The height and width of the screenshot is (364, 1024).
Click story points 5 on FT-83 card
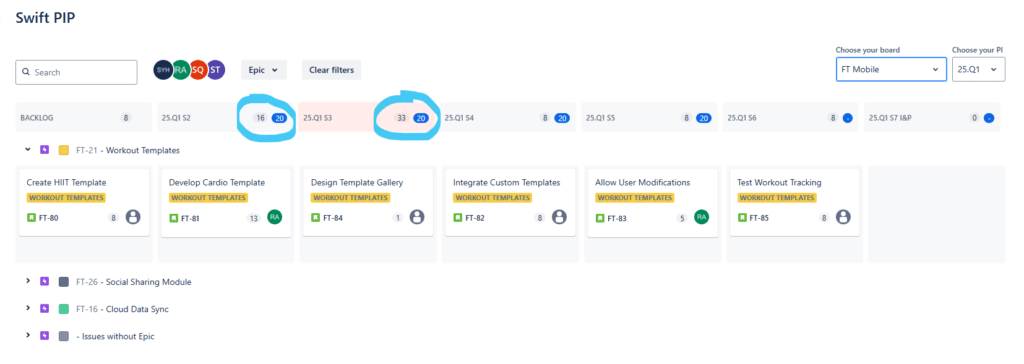[x=682, y=218]
